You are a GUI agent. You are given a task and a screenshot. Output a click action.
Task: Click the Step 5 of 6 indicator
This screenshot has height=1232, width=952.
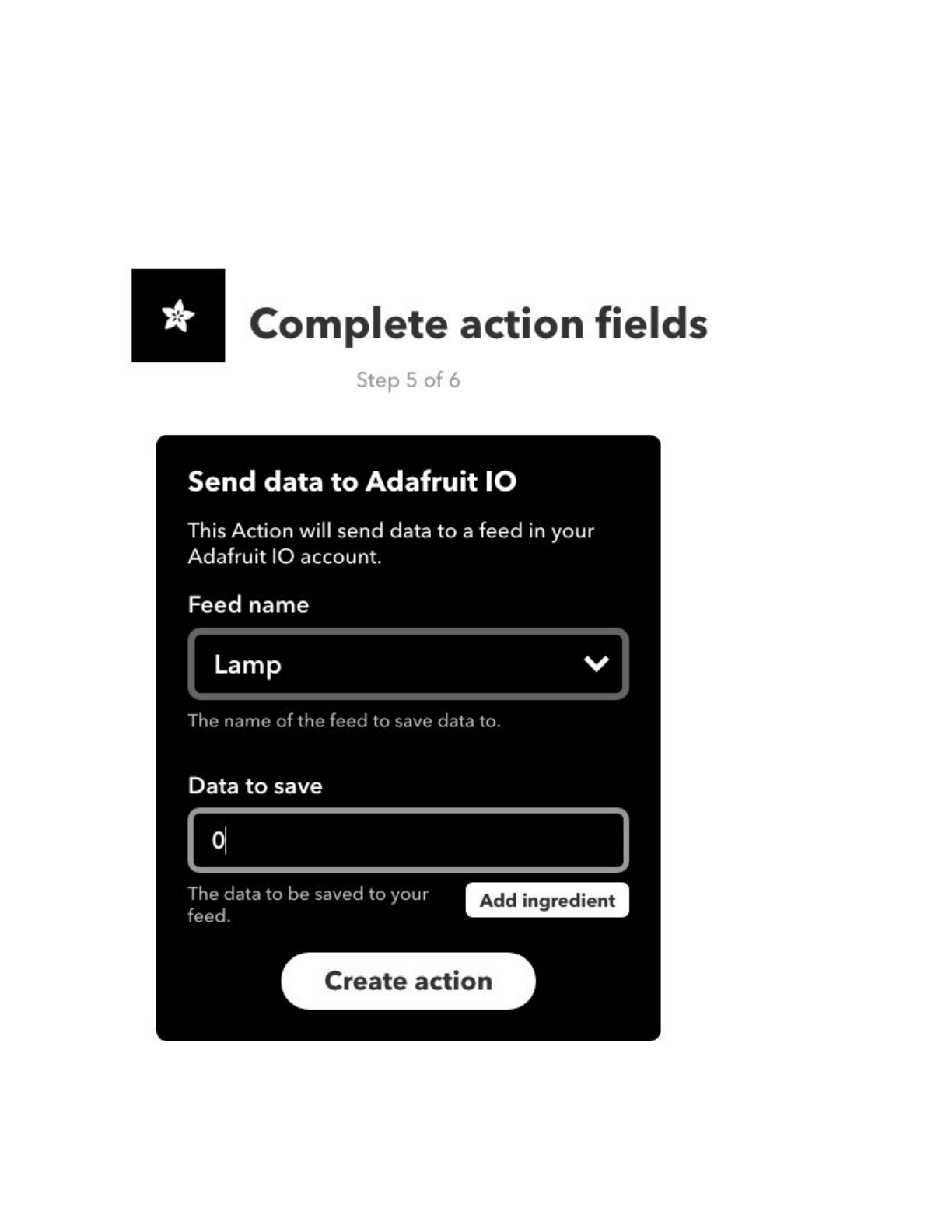408,380
